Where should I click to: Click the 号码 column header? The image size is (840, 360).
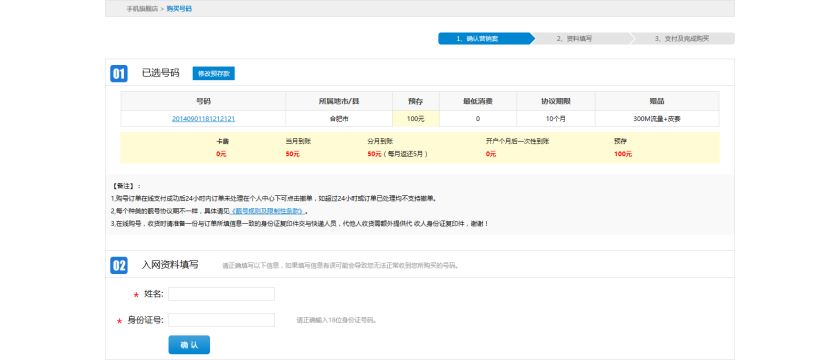click(203, 101)
